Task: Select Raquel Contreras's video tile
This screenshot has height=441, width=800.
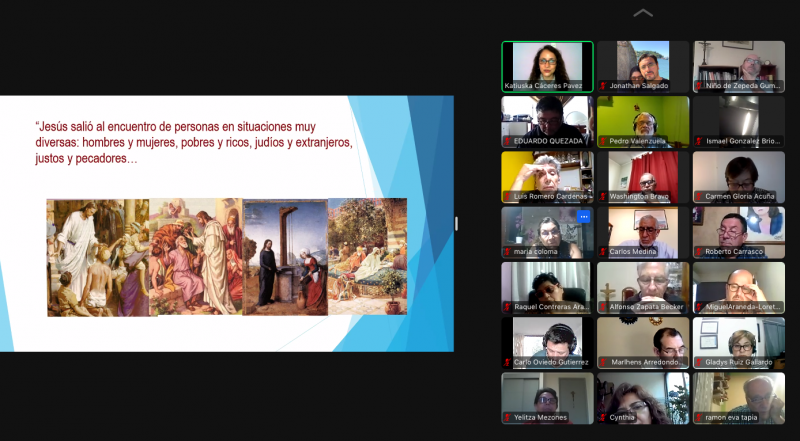Action: (x=547, y=288)
